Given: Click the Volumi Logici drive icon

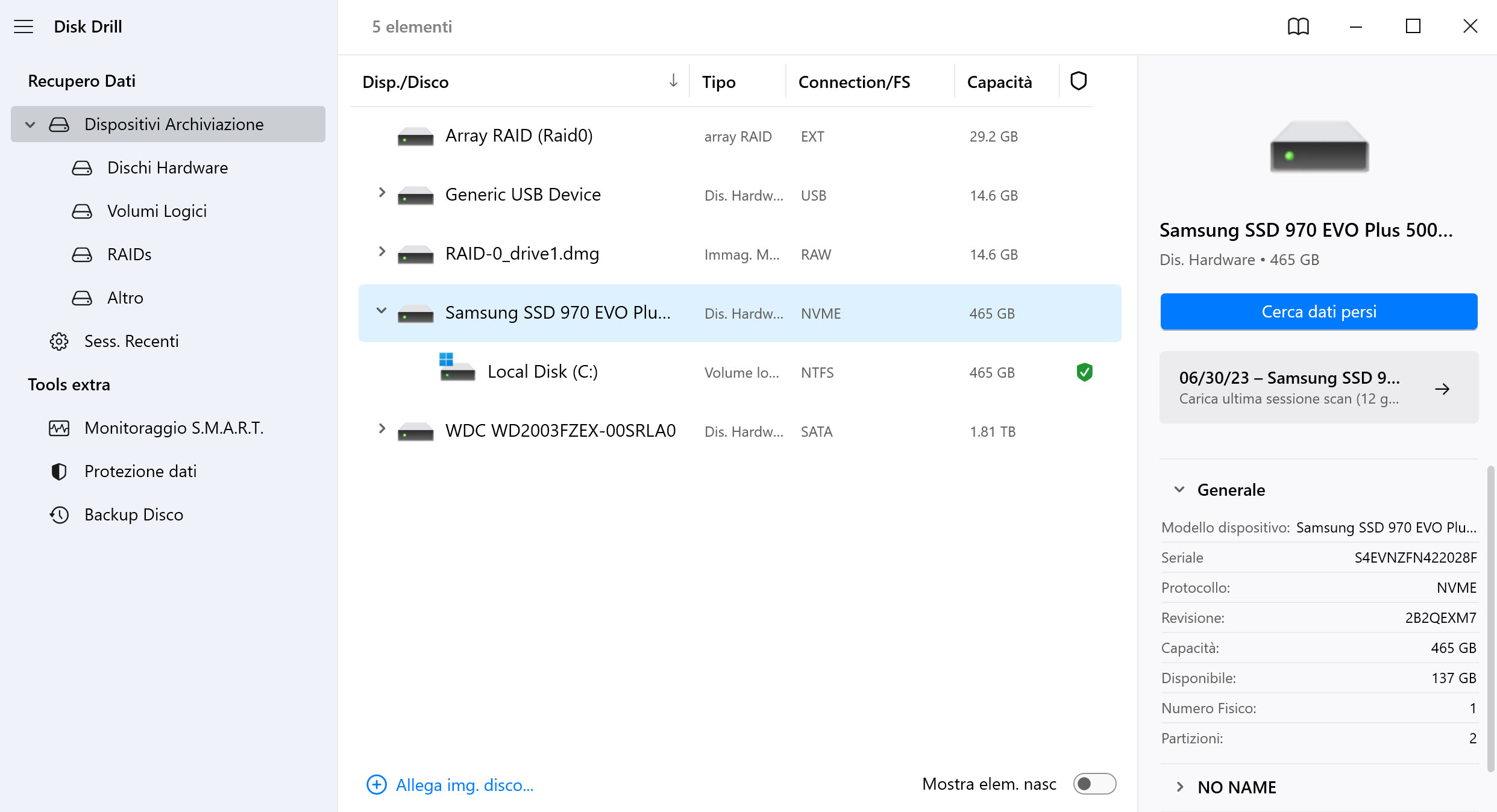Looking at the screenshot, I should pos(82,211).
